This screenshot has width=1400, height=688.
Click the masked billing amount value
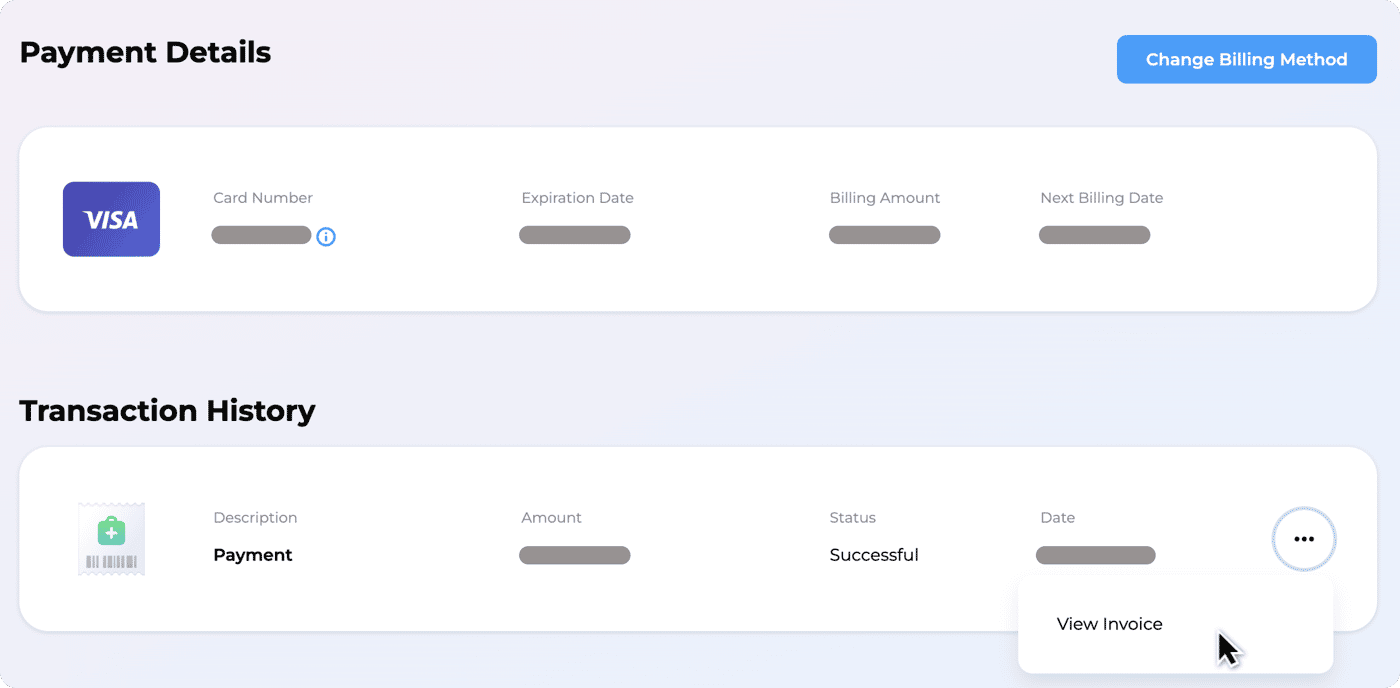884,235
